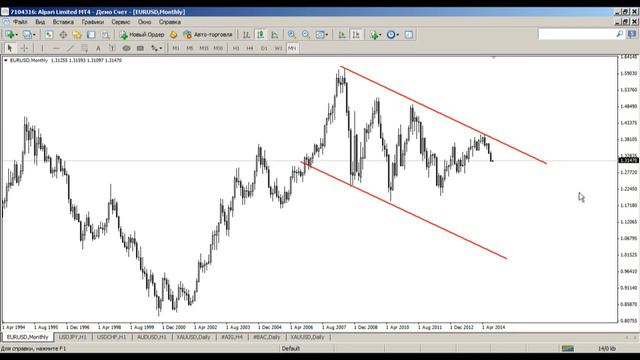This screenshot has height=360, width=640.
Task: Open the Графики menu
Action: (93, 22)
